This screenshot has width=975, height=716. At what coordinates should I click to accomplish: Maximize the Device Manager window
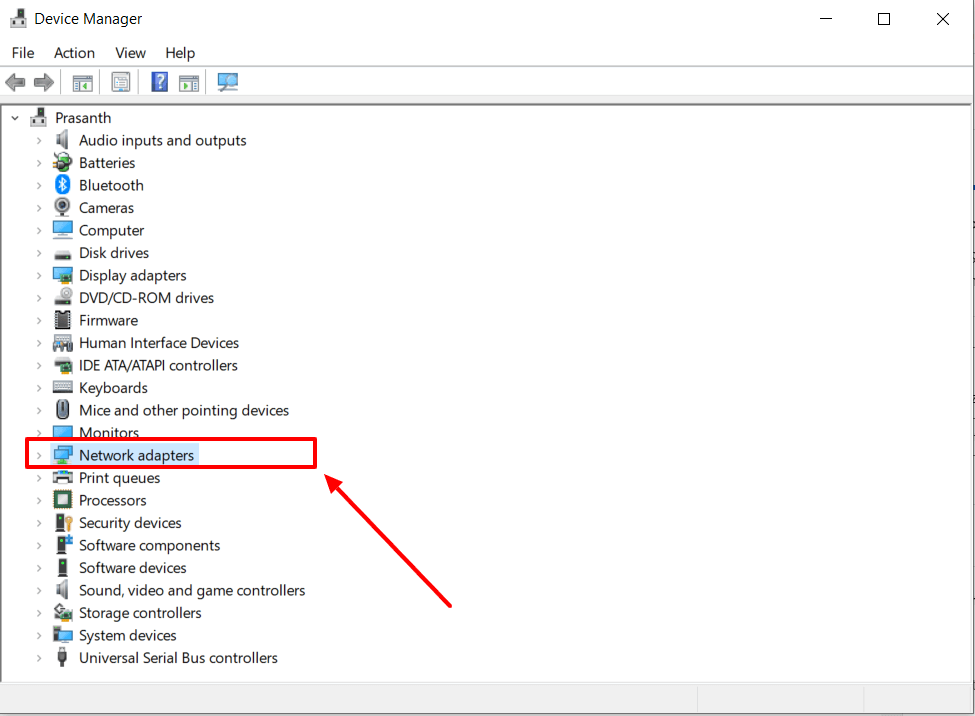(884, 19)
